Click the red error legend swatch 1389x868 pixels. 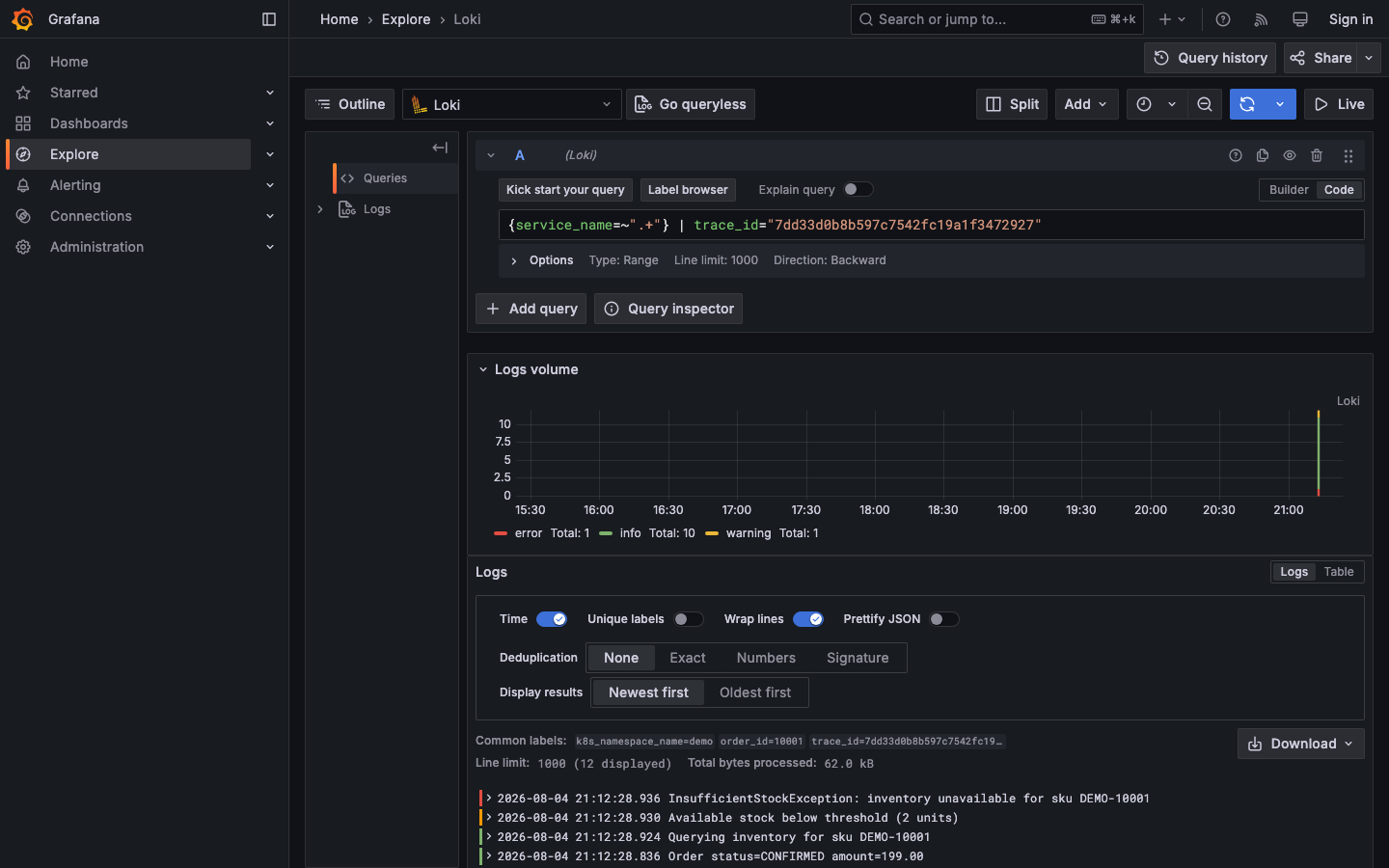[x=501, y=533]
